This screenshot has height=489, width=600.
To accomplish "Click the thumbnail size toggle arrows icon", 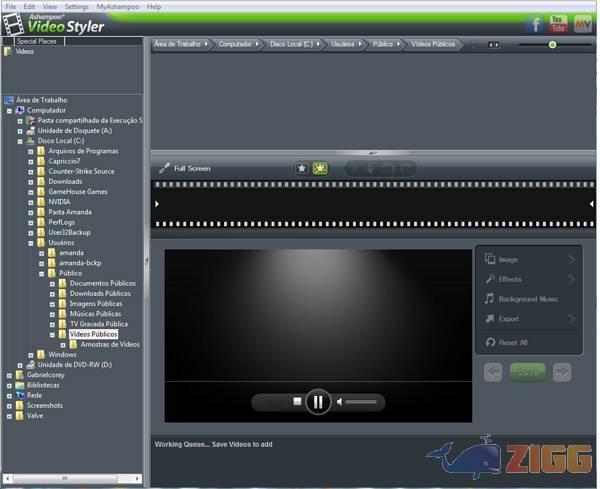I will (x=494, y=45).
